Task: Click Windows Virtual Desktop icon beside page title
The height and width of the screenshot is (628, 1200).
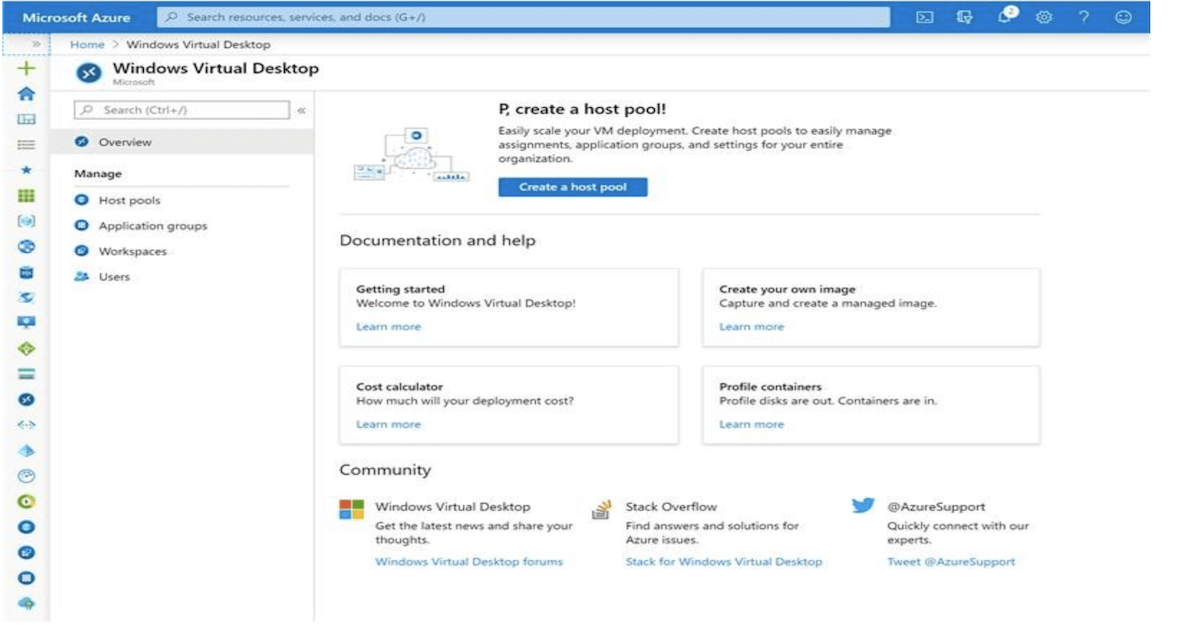Action: point(90,72)
